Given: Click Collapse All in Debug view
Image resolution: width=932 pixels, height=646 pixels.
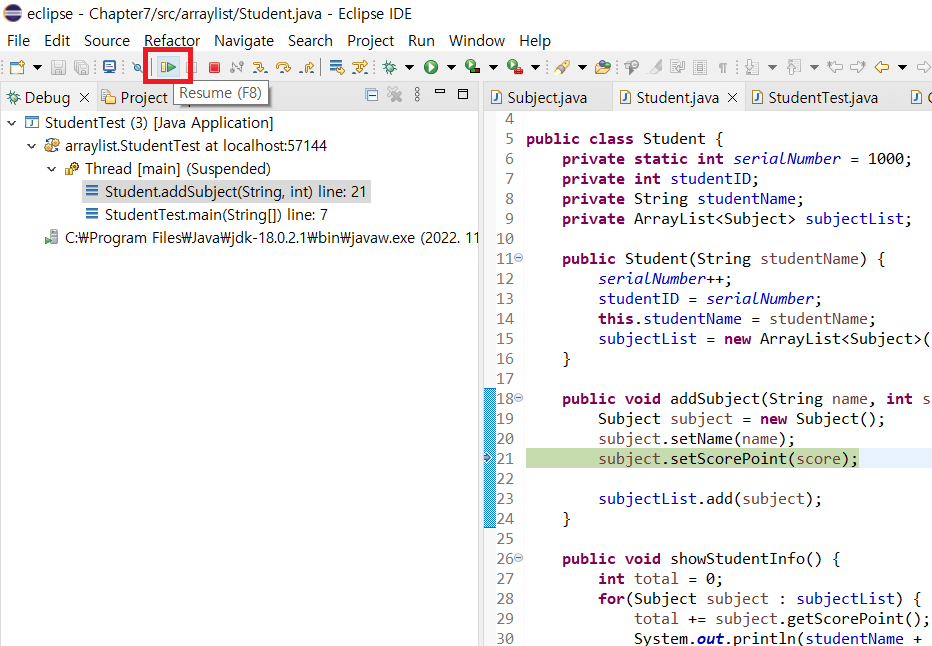Looking at the screenshot, I should tap(371, 94).
